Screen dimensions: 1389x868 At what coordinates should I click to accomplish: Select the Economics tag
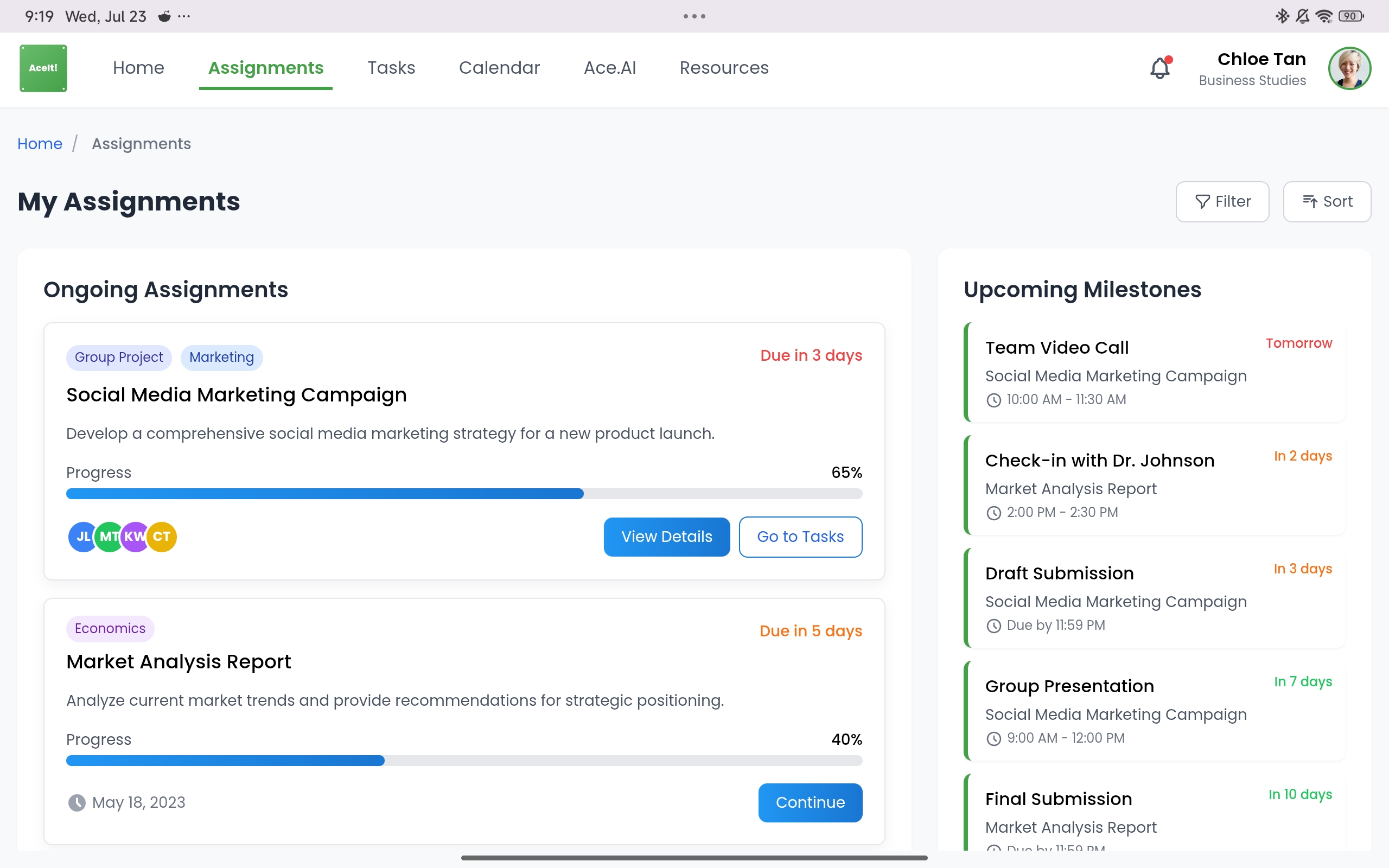point(110,628)
